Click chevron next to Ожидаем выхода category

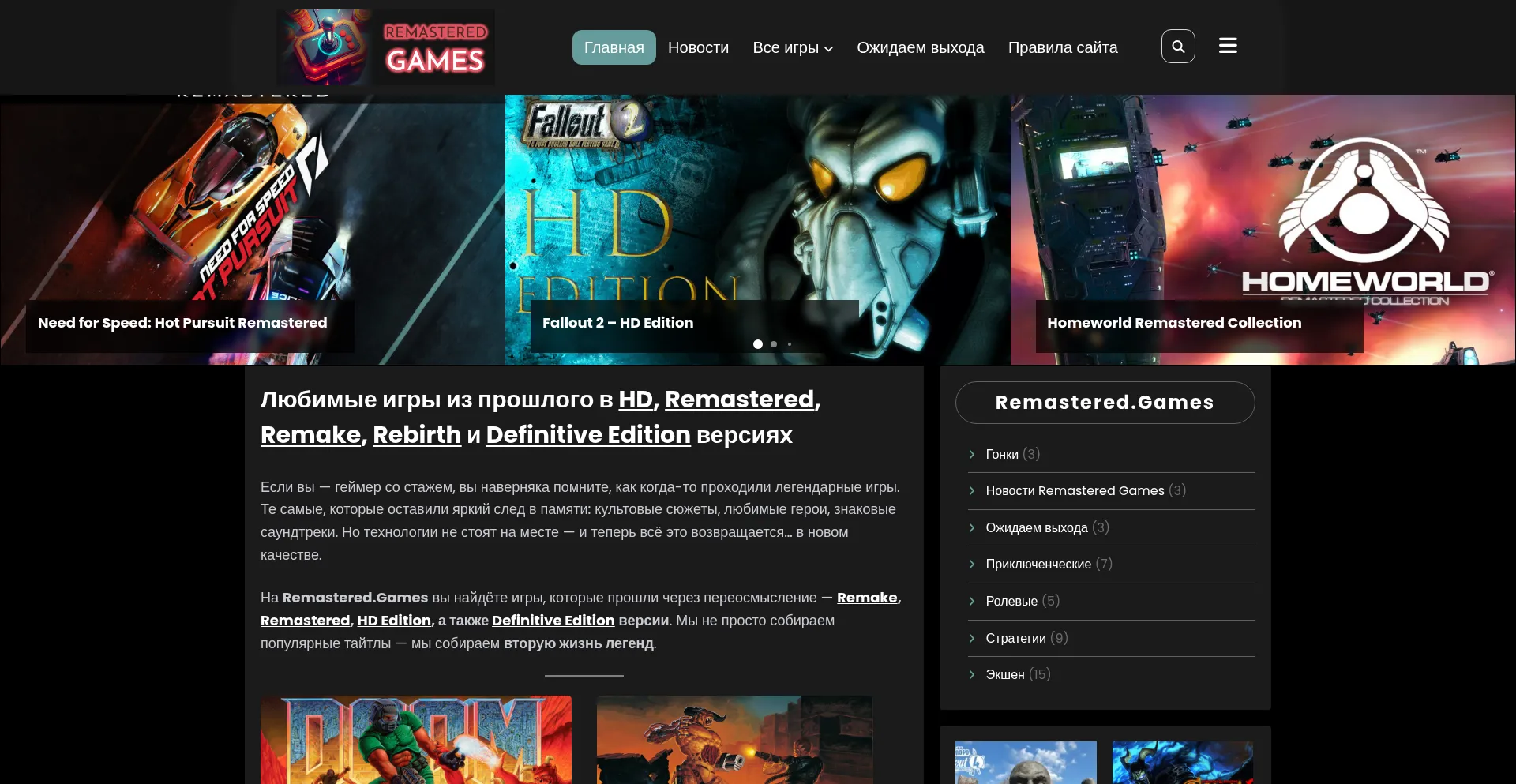pos(972,527)
